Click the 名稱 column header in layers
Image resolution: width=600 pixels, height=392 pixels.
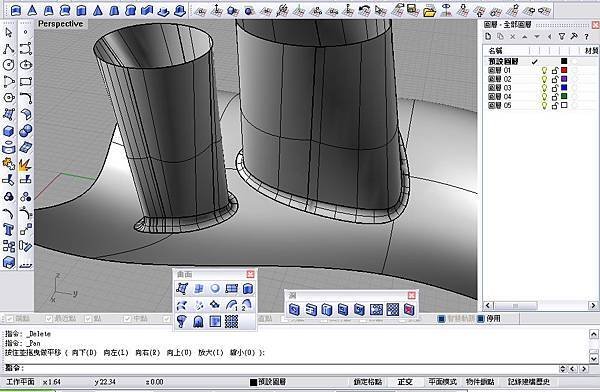496,51
